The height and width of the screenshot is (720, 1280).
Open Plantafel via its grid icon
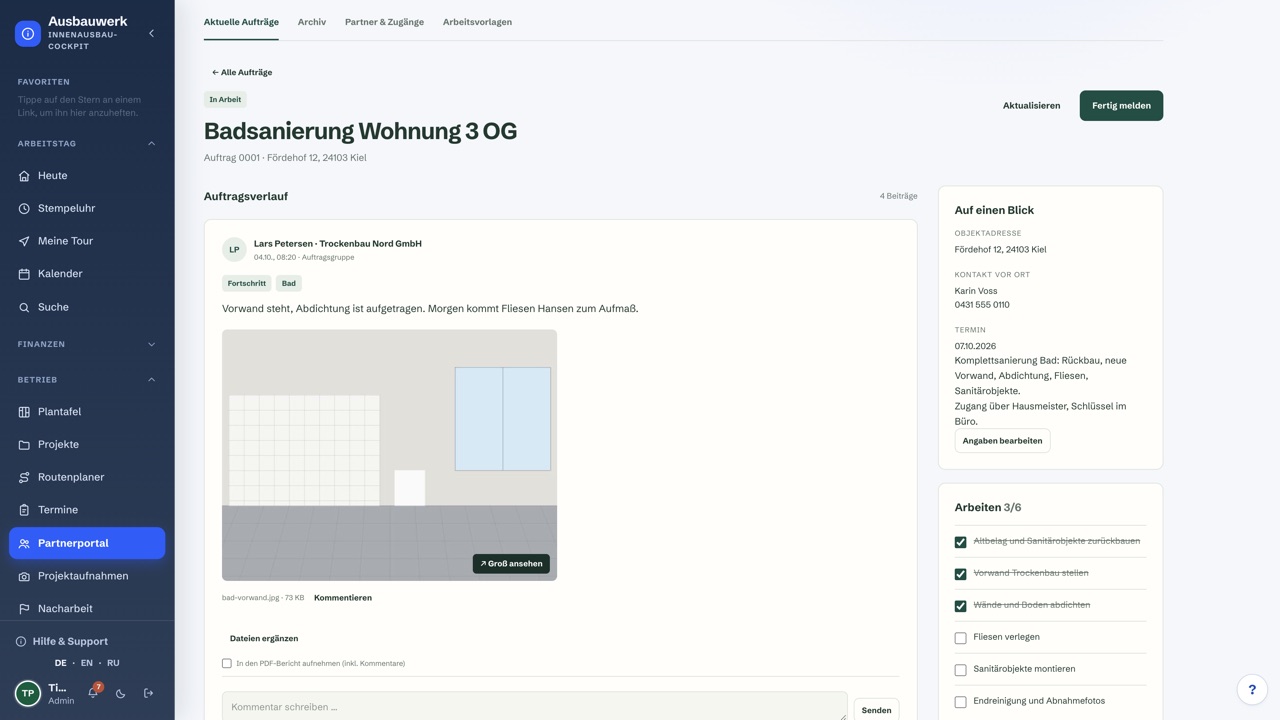(x=24, y=412)
